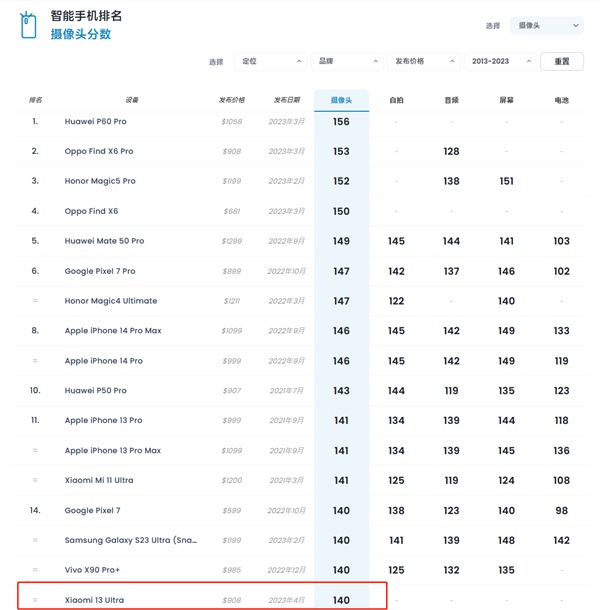The image size is (600, 610).
Task: Click price $599 in Google Pixel 7 row
Action: click(232, 510)
